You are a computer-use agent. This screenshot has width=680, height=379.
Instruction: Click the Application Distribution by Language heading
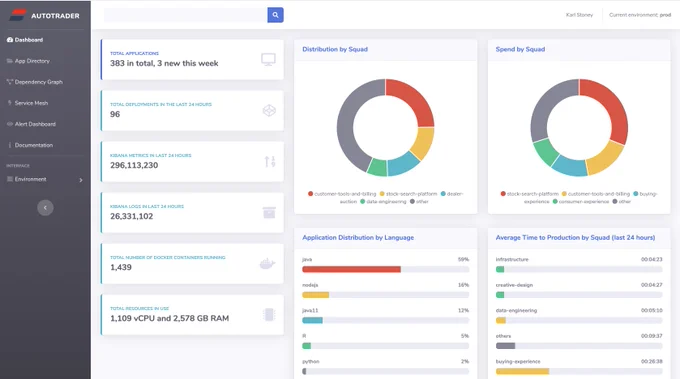[358, 238]
